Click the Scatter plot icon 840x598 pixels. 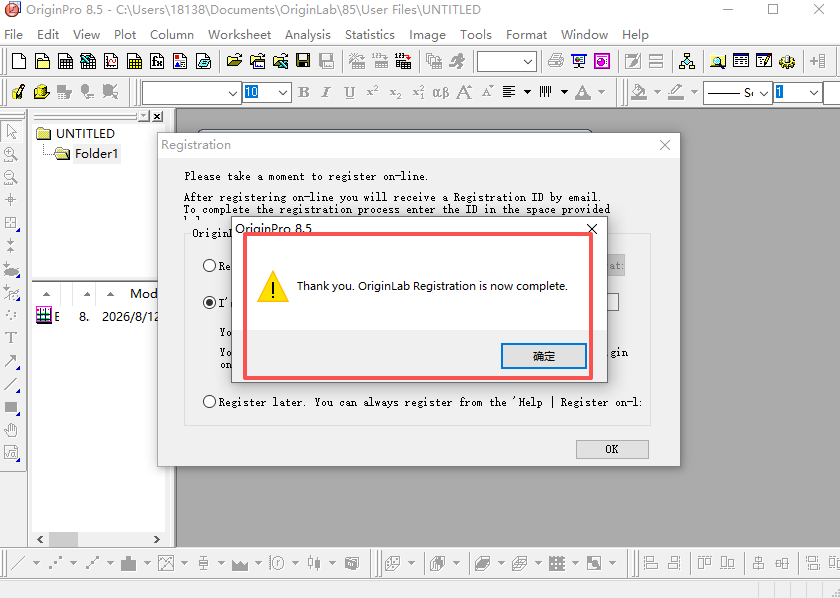pos(55,563)
